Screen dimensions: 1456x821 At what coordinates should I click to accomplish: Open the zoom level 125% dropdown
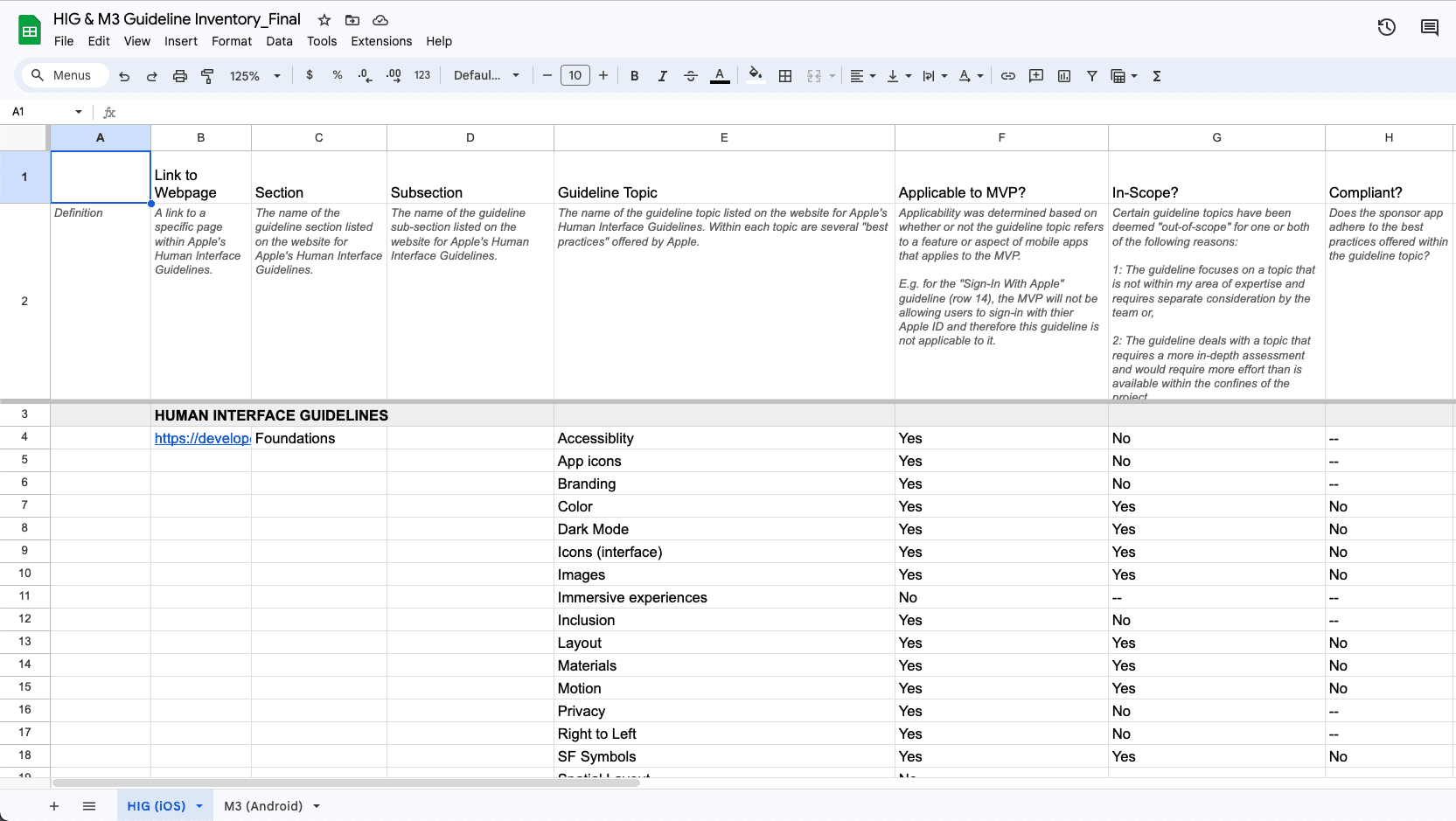tap(254, 76)
